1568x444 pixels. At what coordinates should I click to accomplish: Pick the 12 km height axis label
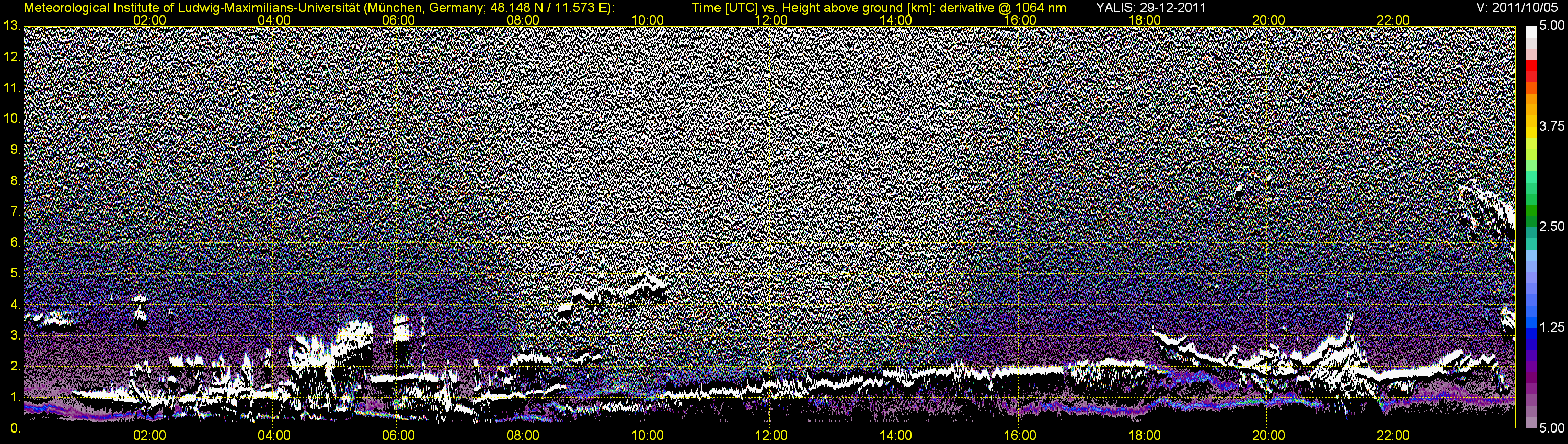tap(11, 56)
